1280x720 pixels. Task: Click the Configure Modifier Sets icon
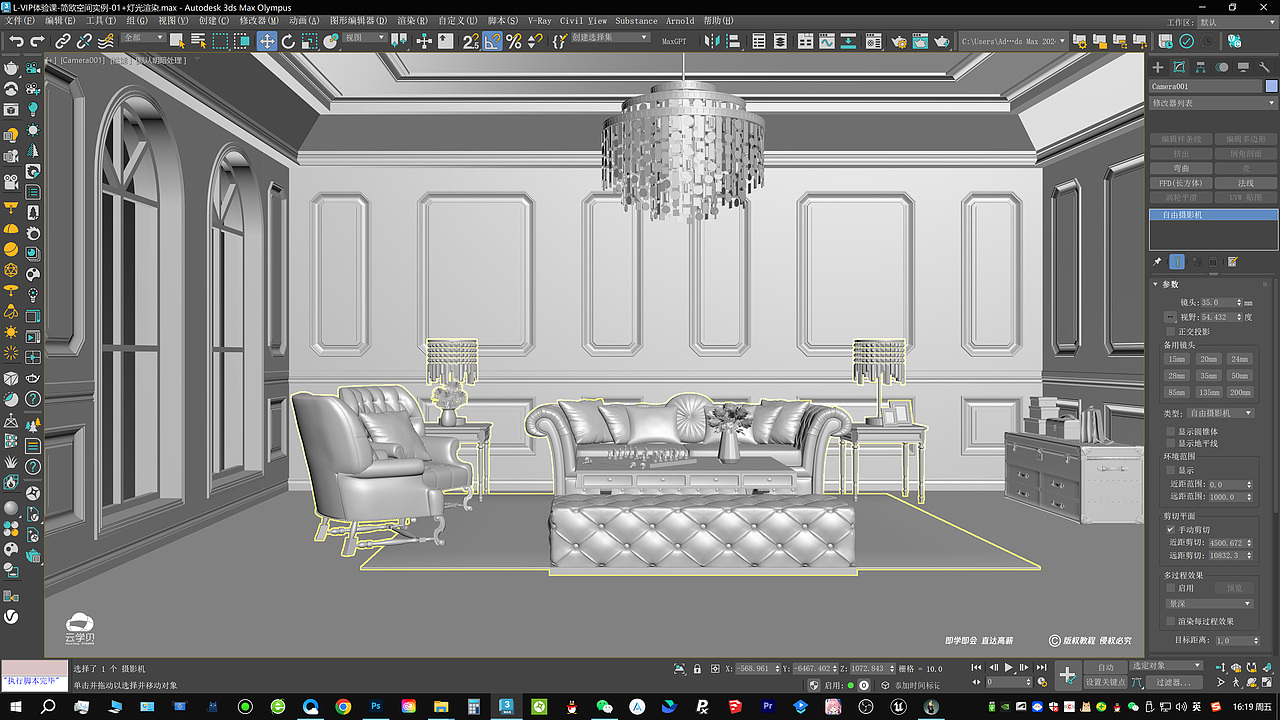tap(1233, 262)
